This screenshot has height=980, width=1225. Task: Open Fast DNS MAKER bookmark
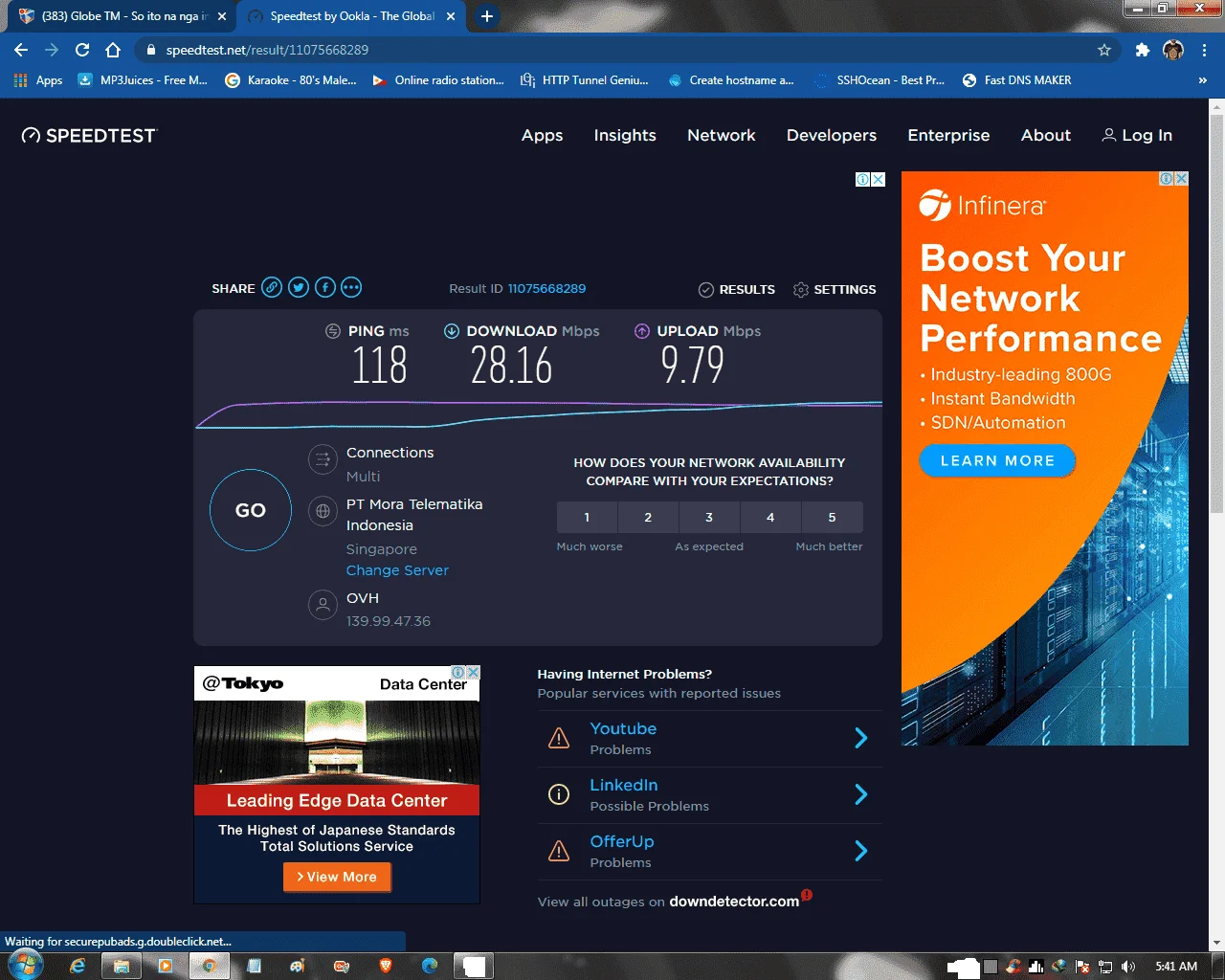(1016, 80)
